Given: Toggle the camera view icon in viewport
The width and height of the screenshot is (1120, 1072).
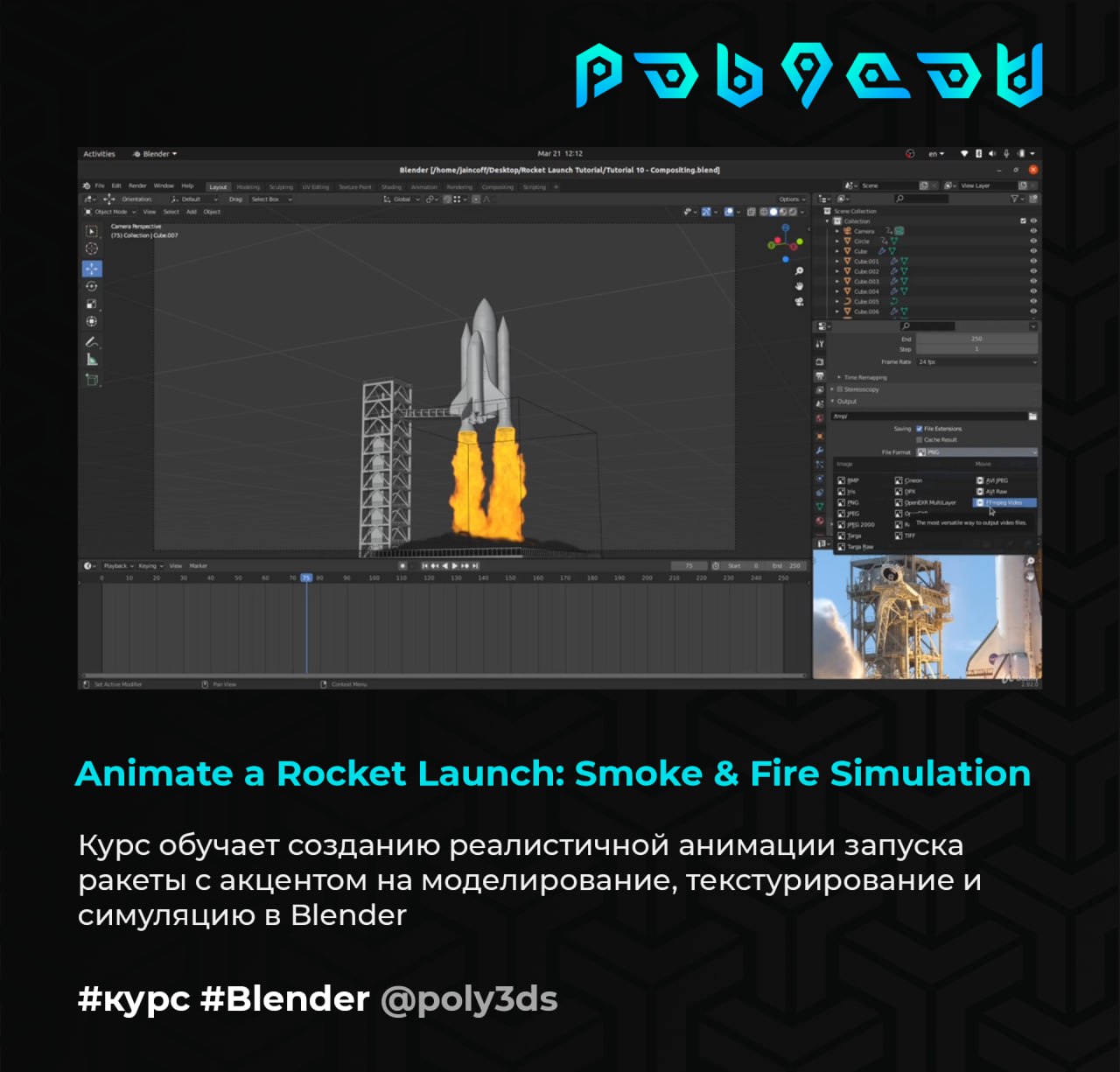Looking at the screenshot, I should click(x=799, y=302).
